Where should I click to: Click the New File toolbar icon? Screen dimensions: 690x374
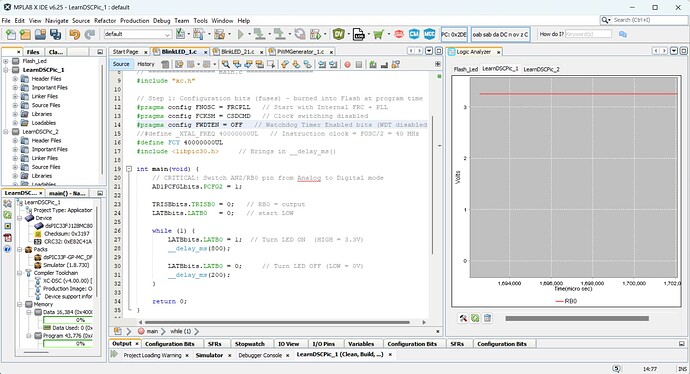coord(11,34)
